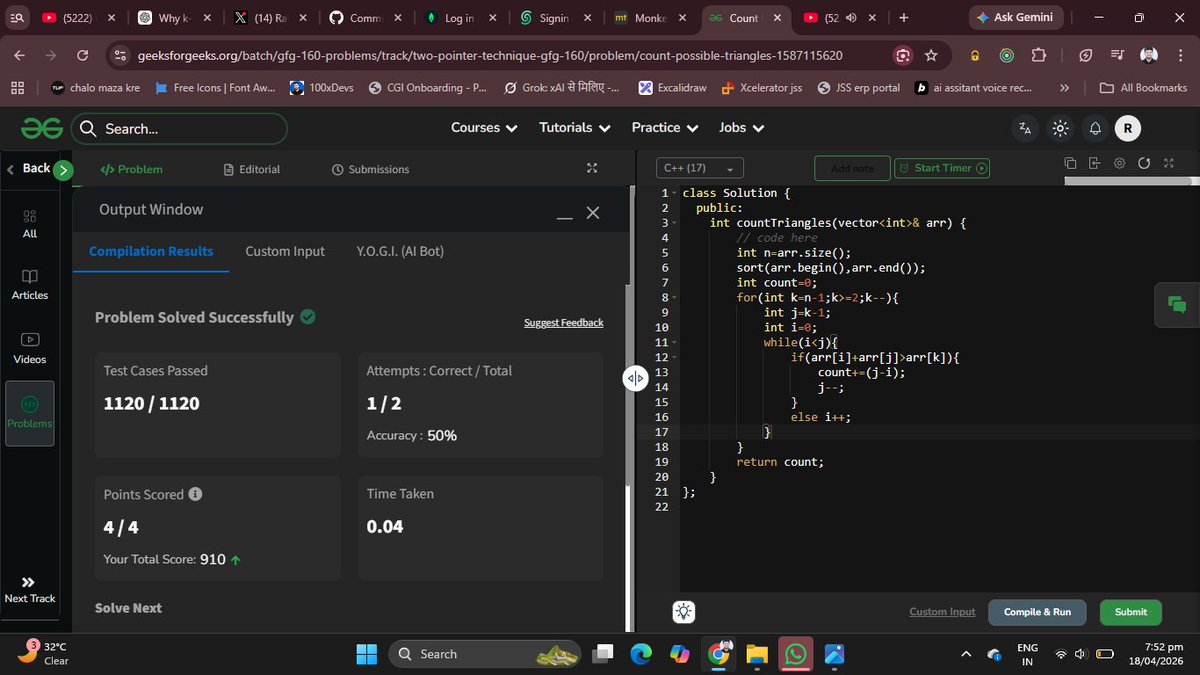
Task: Expand the Courses menu
Action: pyautogui.click(x=484, y=128)
